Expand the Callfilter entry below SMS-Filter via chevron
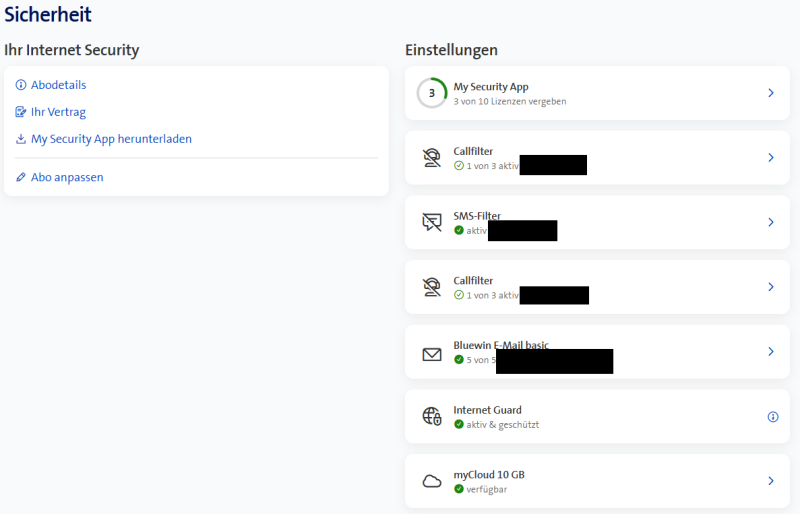800x514 pixels. (x=771, y=287)
